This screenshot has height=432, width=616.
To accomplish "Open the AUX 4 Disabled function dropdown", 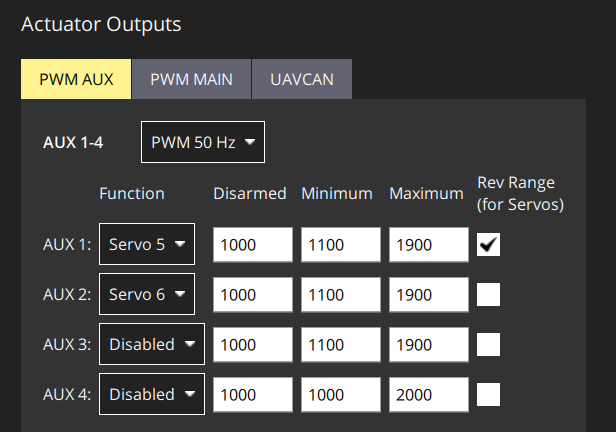I will pyautogui.click(x=152, y=394).
